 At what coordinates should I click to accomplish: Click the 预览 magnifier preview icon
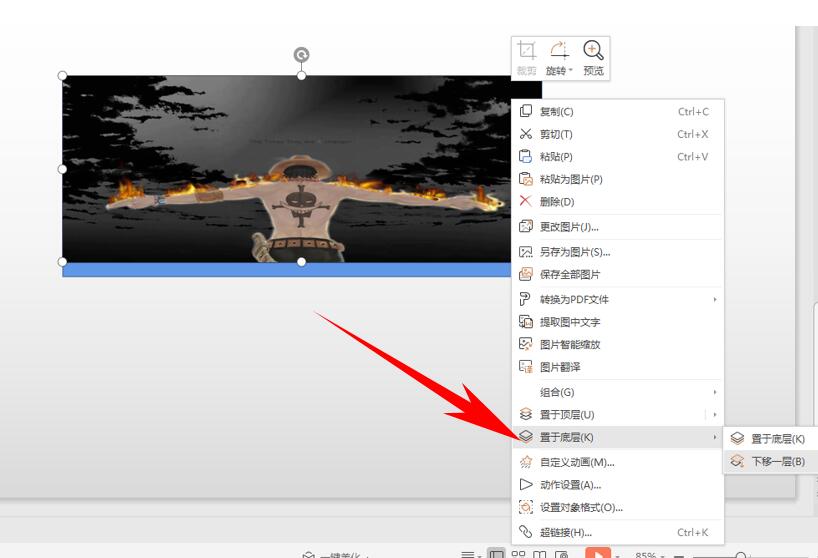[x=593, y=51]
